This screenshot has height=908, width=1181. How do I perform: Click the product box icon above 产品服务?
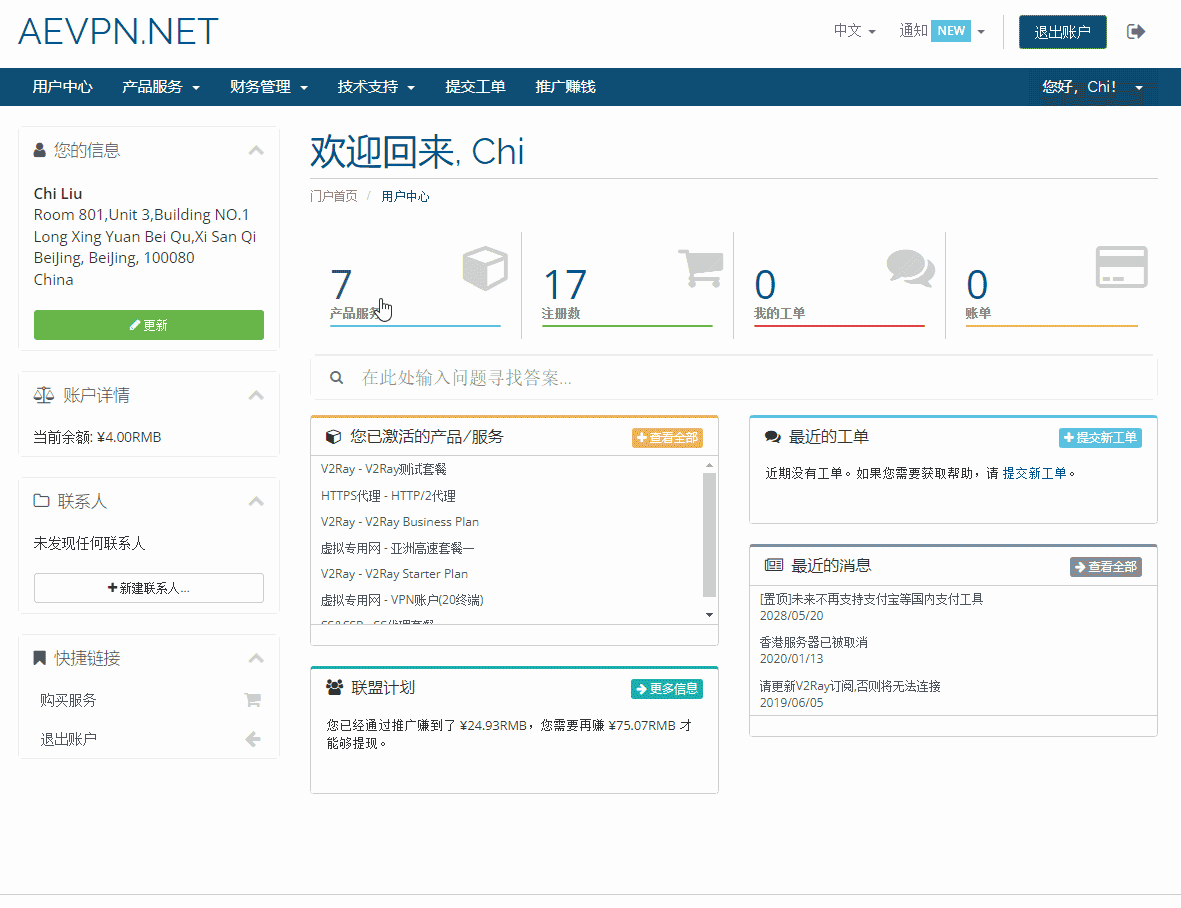tap(485, 266)
